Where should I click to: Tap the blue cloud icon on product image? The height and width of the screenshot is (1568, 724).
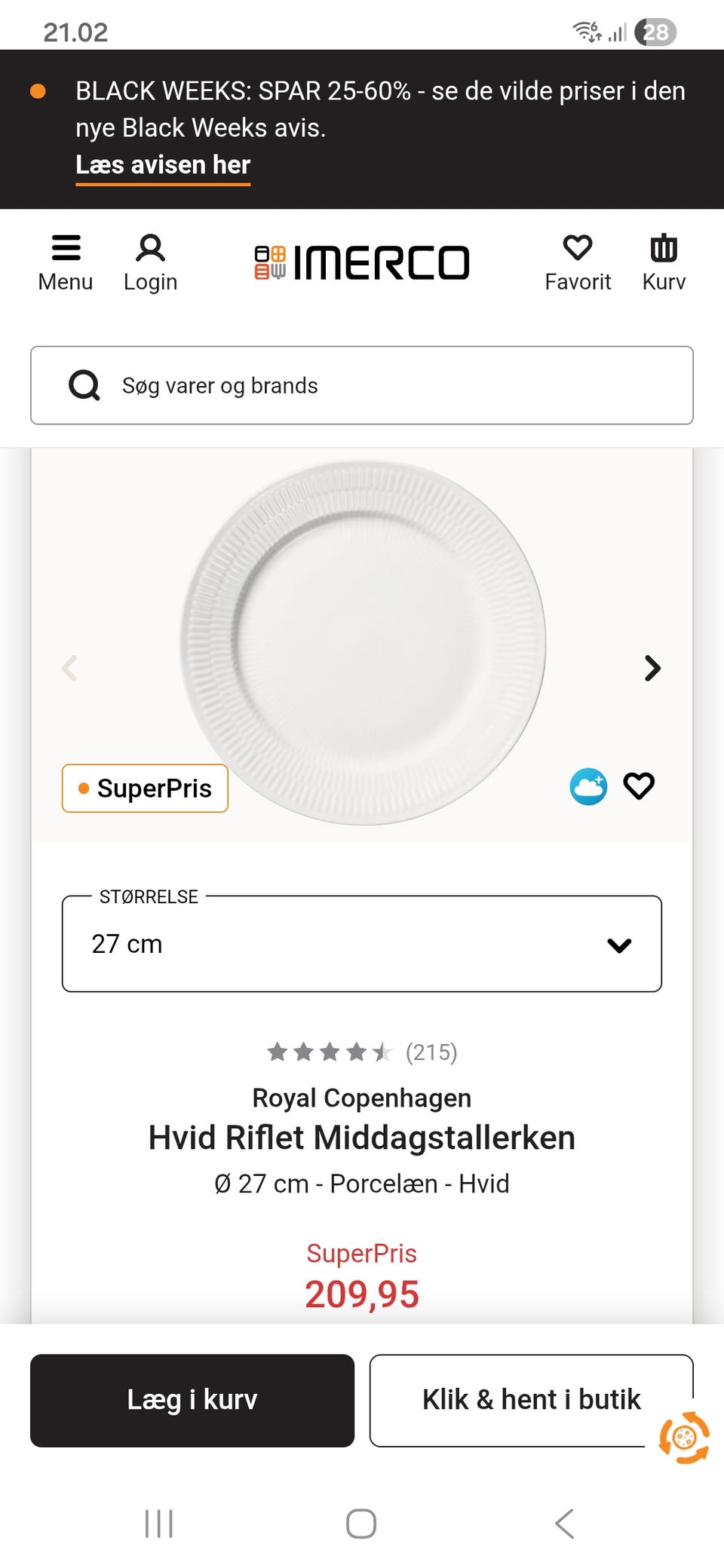click(x=588, y=787)
